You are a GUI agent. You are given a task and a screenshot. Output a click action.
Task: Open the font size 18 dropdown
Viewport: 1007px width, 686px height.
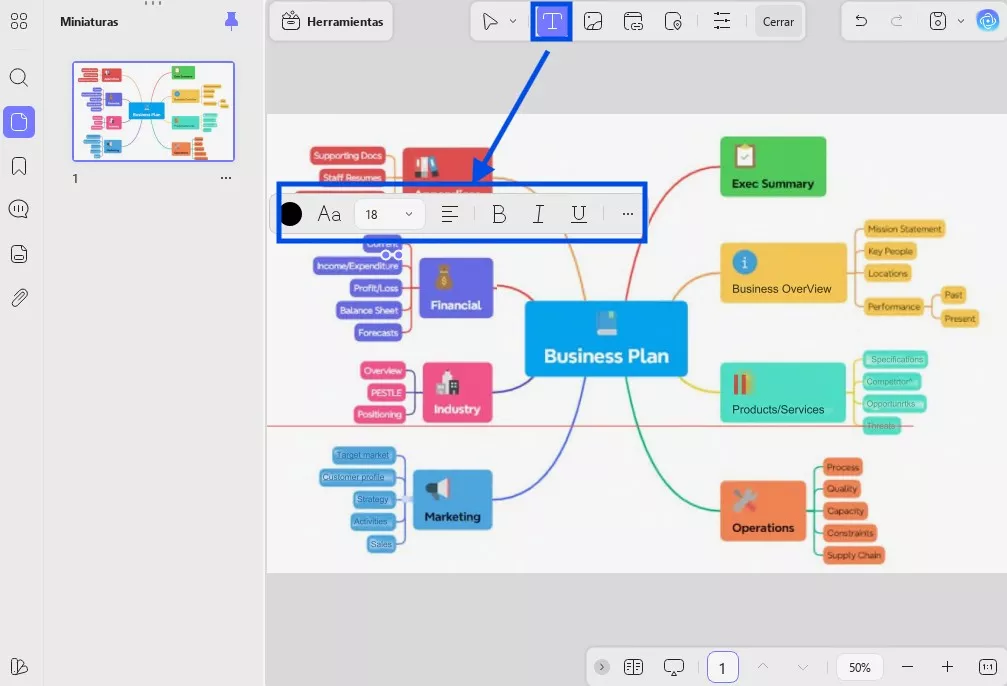[x=389, y=214]
